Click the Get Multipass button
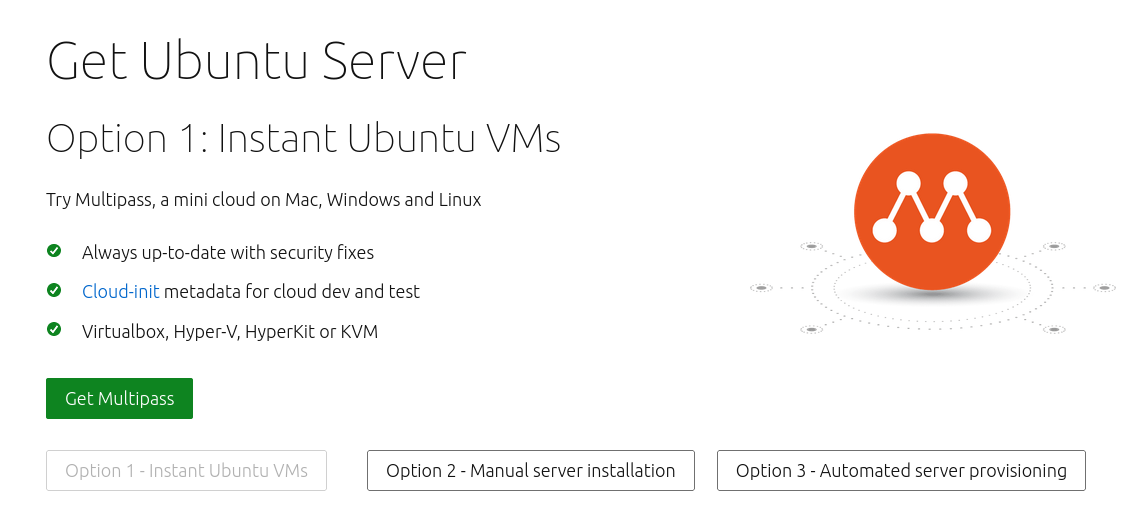Image resolution: width=1142 pixels, height=512 pixels. [119, 398]
